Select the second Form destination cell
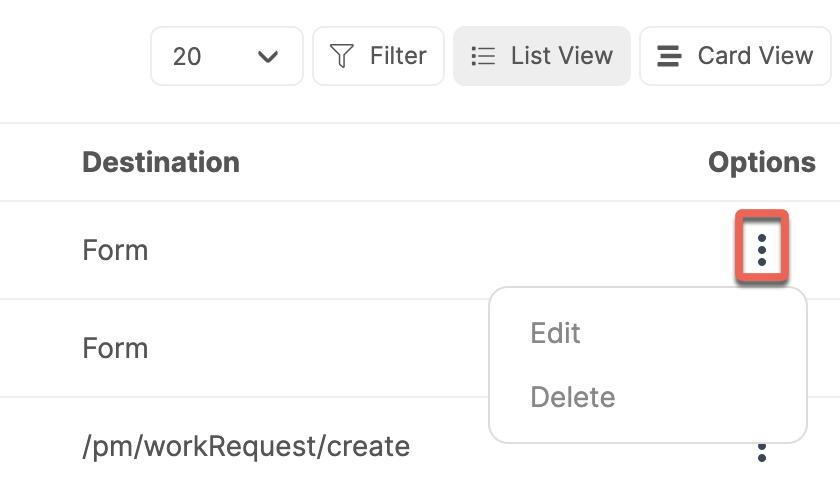 pos(115,348)
